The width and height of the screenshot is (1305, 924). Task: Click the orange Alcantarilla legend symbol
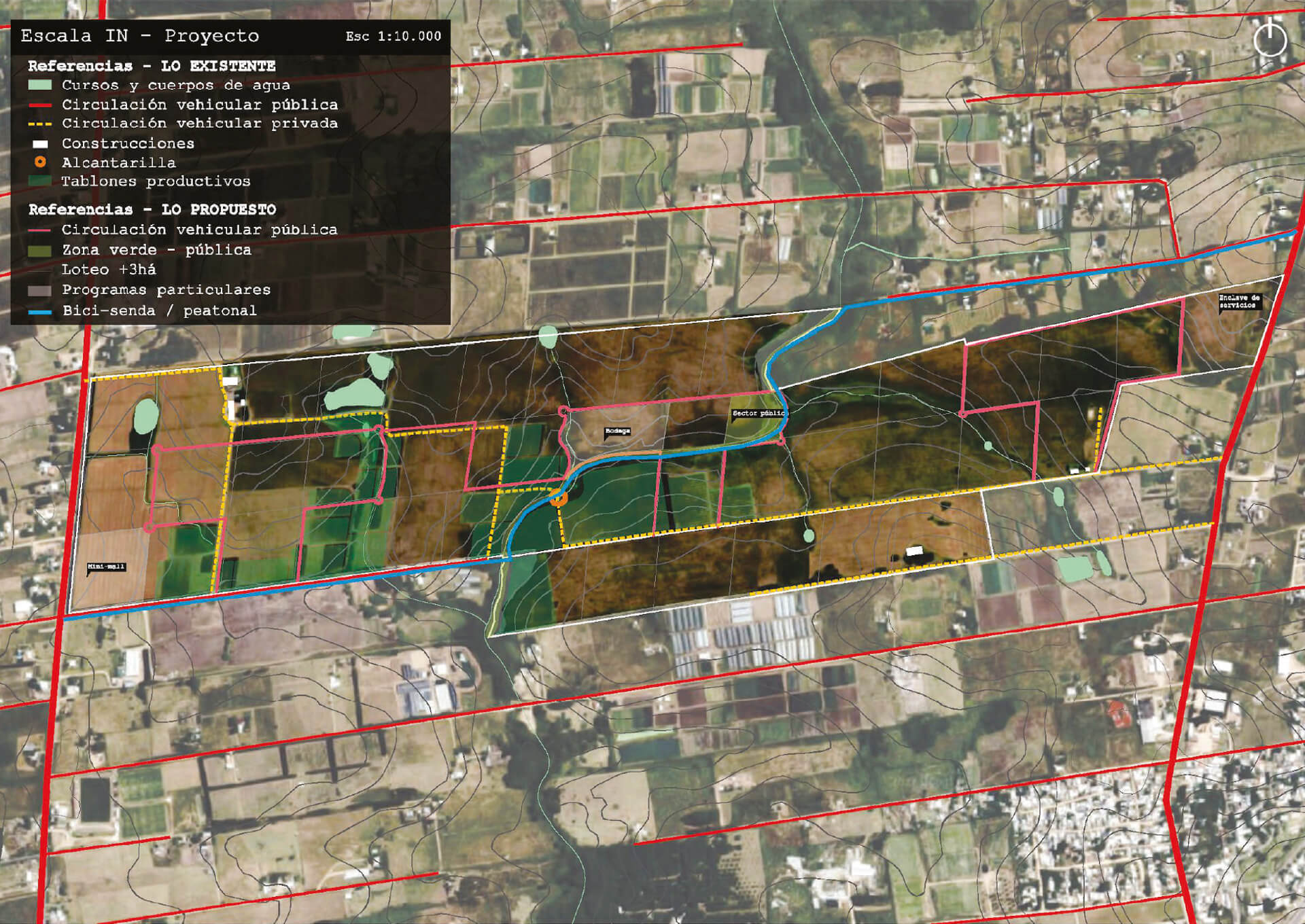point(40,162)
